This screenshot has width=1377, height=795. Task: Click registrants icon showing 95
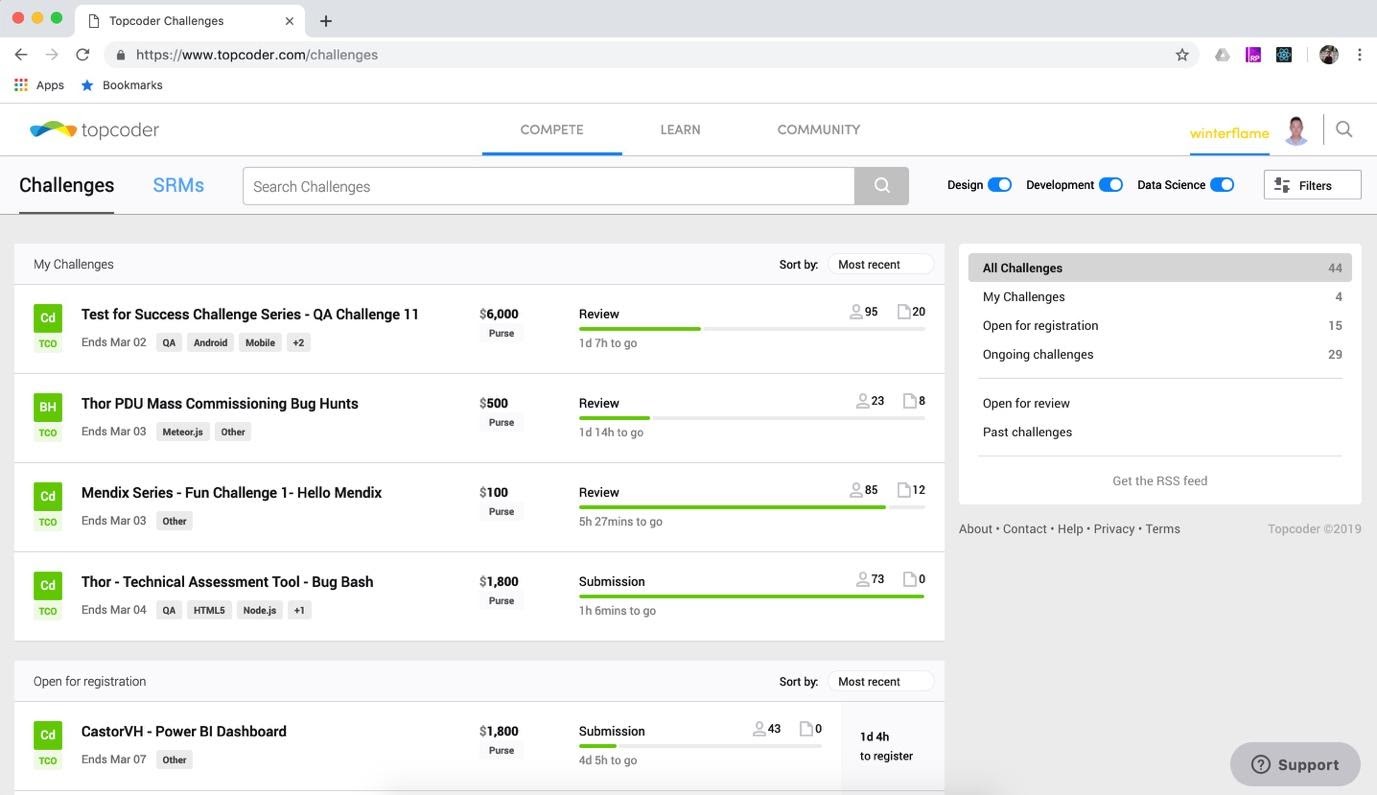[856, 312]
